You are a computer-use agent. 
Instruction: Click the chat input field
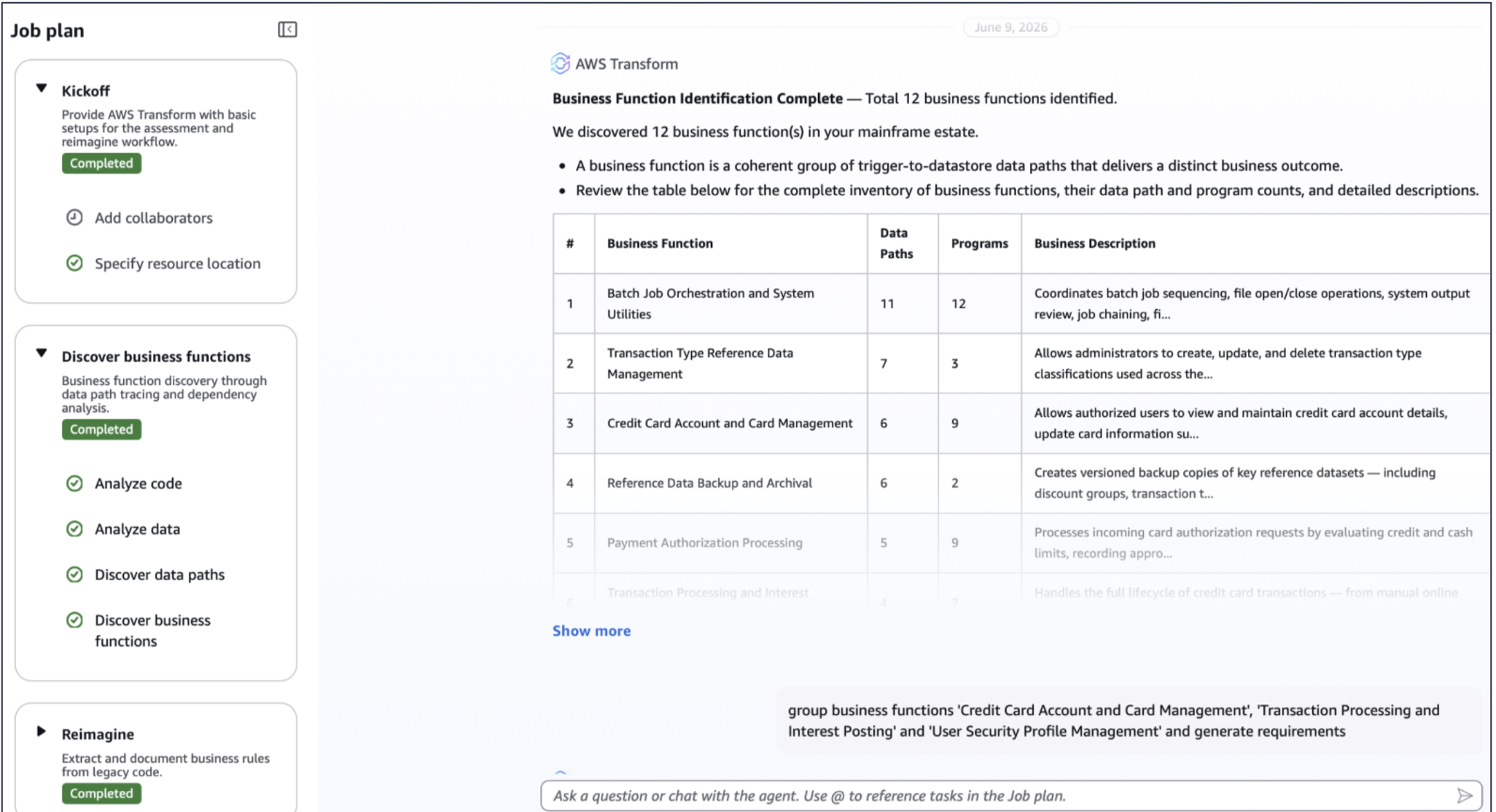1010,796
